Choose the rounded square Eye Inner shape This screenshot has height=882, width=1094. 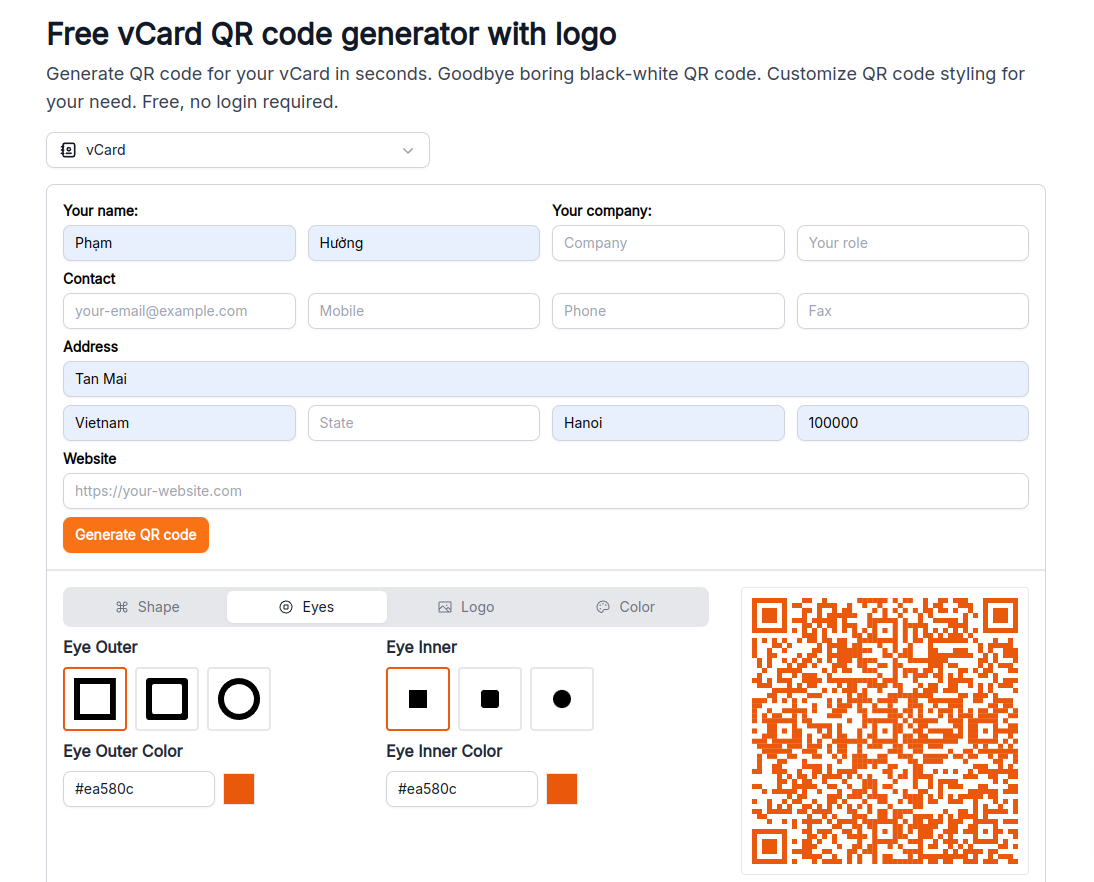[490, 698]
